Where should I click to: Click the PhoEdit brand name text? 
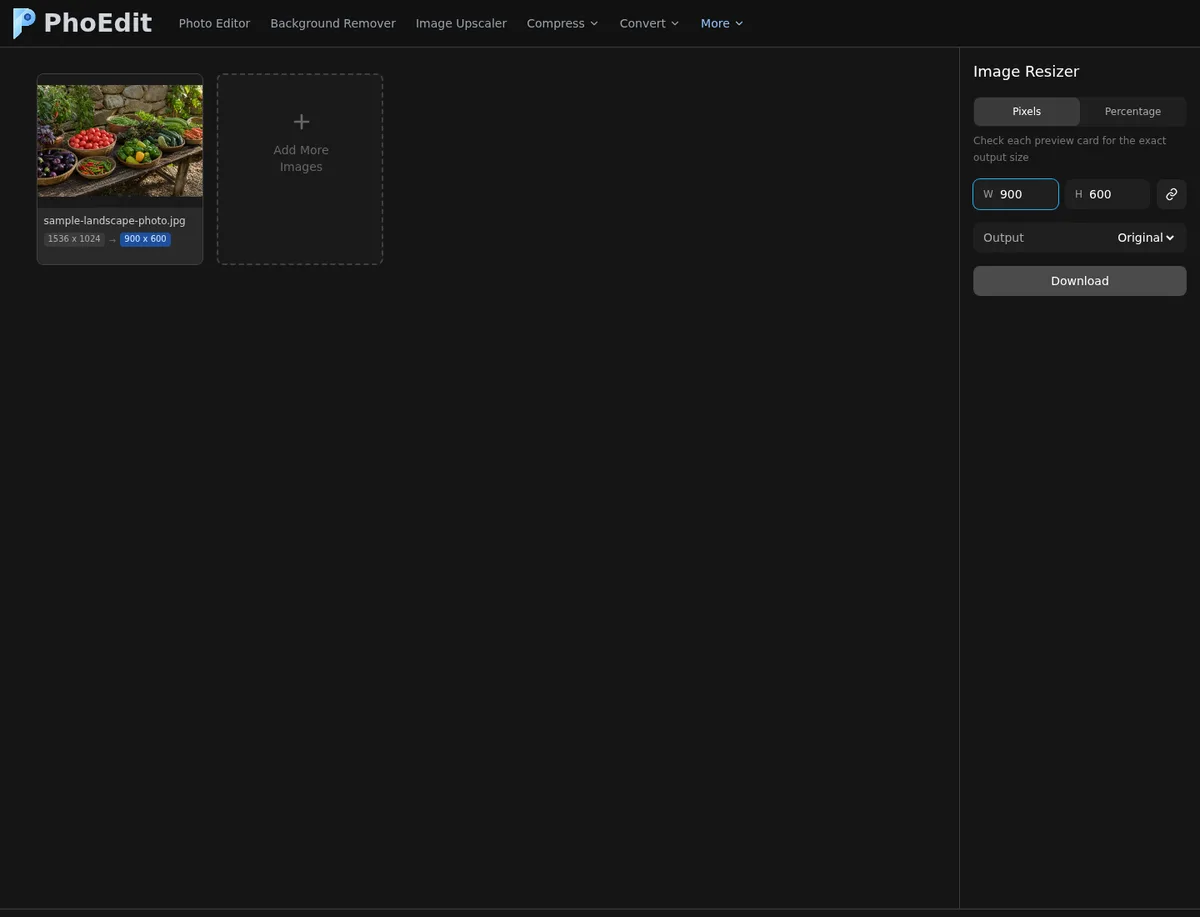(97, 23)
